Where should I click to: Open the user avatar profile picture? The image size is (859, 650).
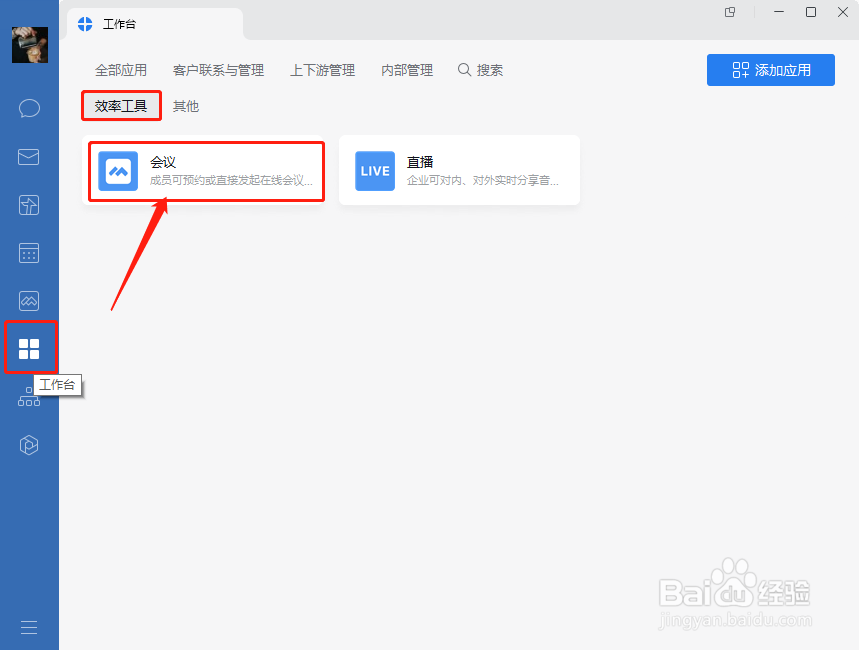(x=30, y=45)
